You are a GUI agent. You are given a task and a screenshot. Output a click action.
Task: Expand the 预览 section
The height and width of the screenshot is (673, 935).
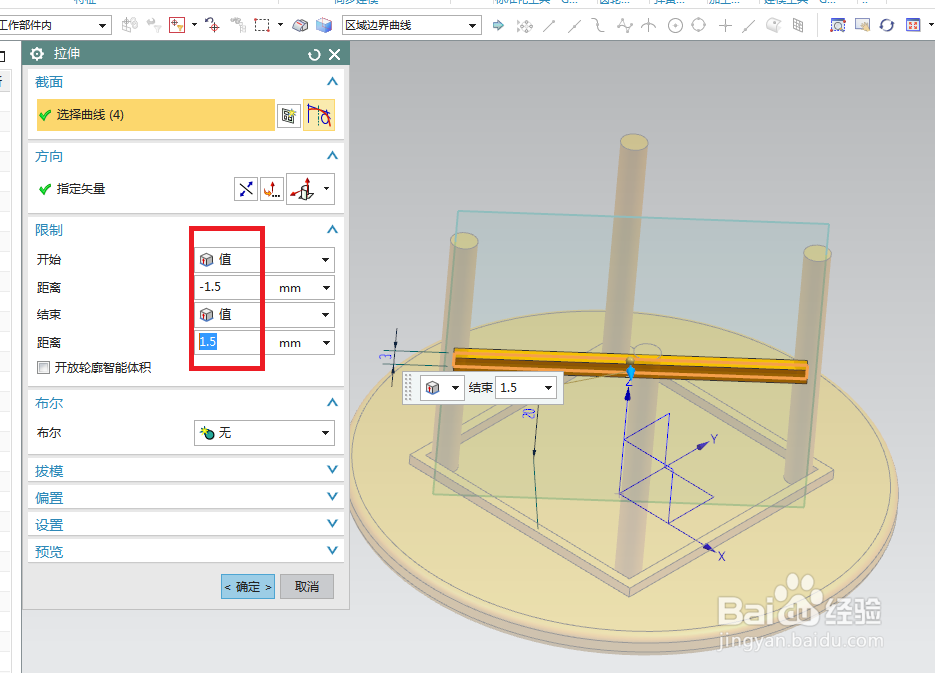(332, 551)
